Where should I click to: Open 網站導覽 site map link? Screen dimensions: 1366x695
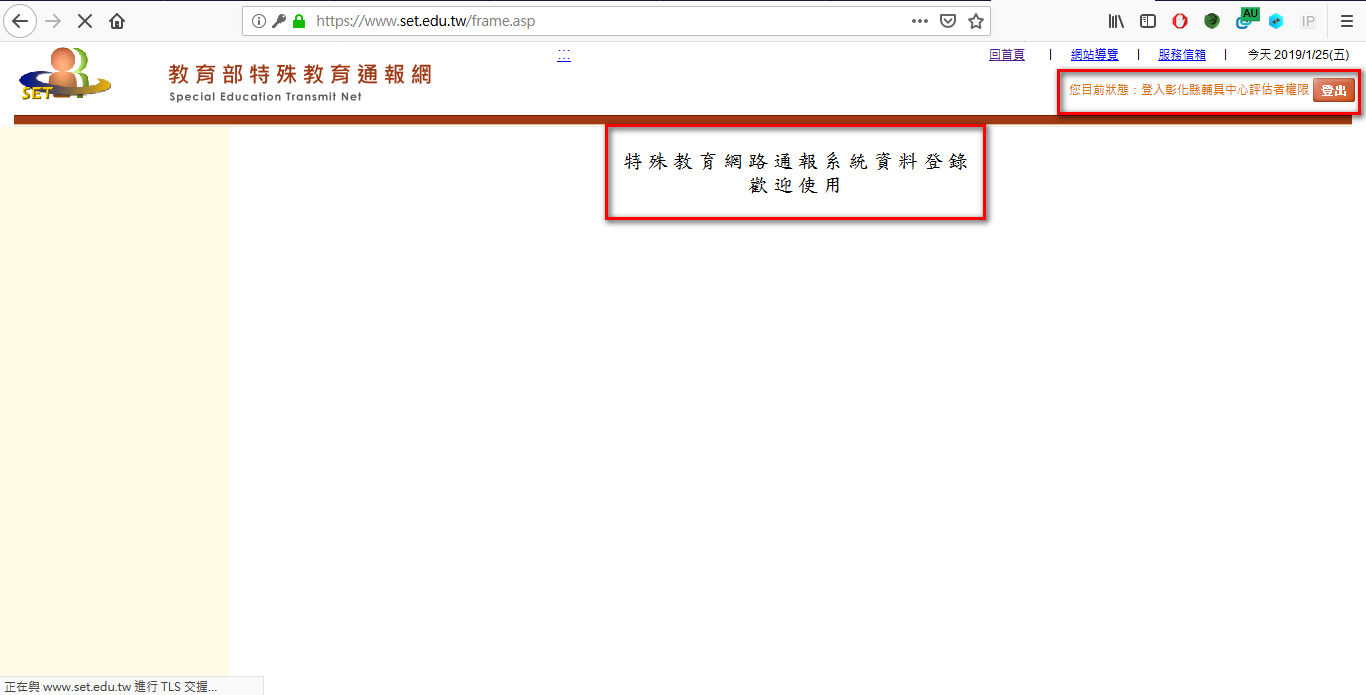point(1095,55)
